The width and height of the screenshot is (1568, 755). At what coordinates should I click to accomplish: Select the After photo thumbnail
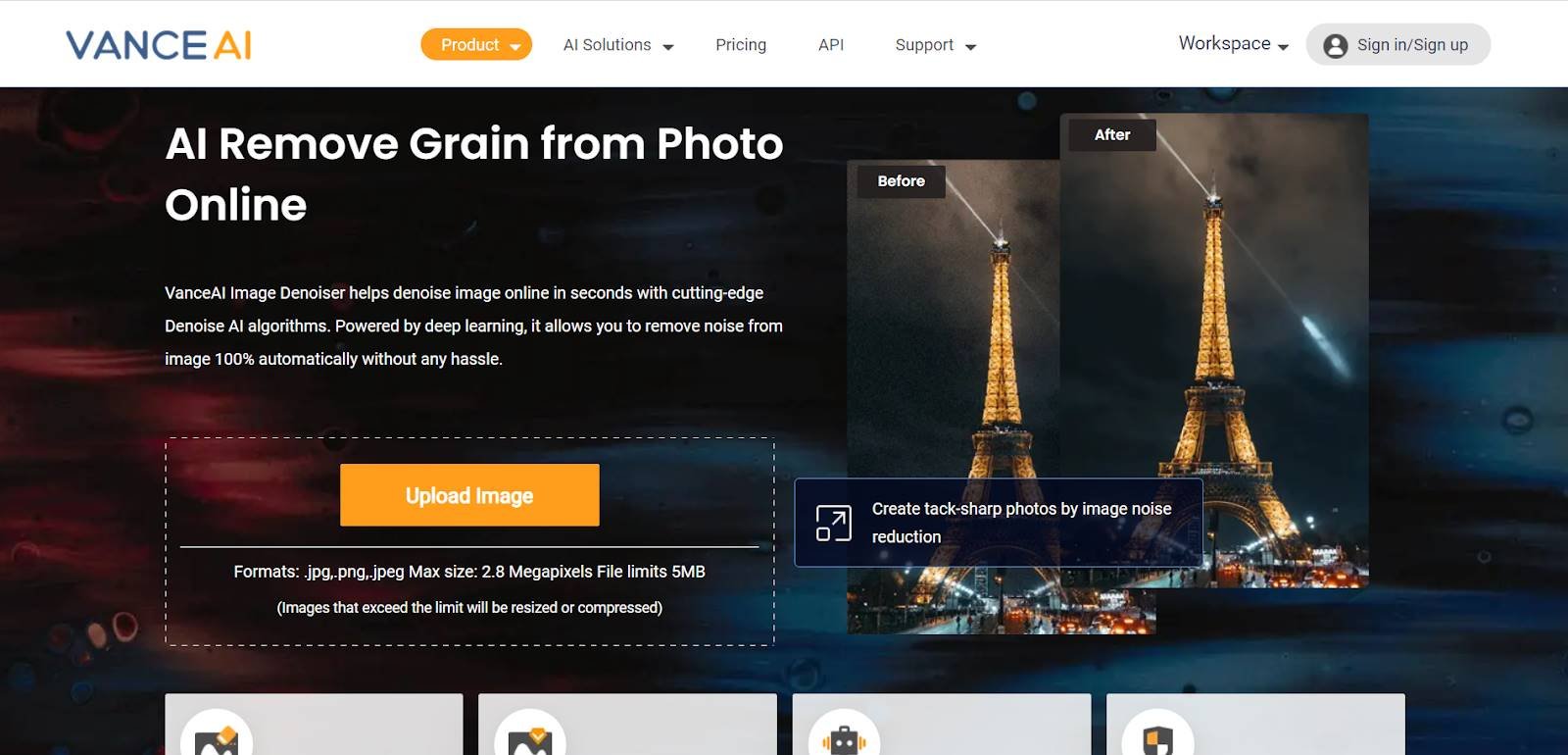(x=1214, y=350)
